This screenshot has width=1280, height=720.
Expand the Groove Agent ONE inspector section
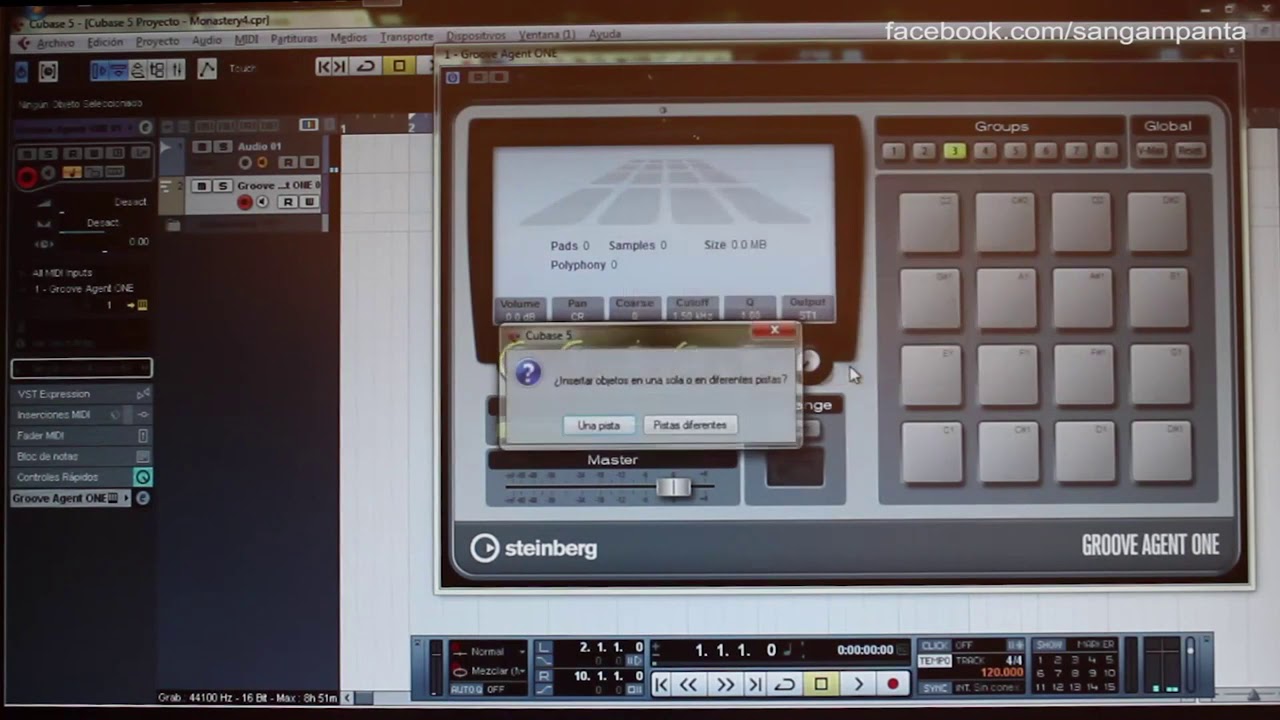point(71,498)
